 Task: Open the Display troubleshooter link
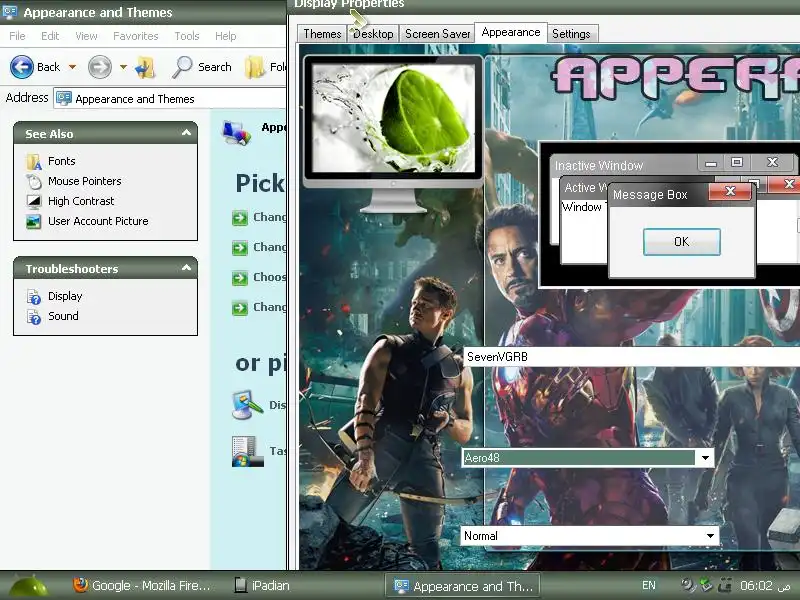click(65, 296)
